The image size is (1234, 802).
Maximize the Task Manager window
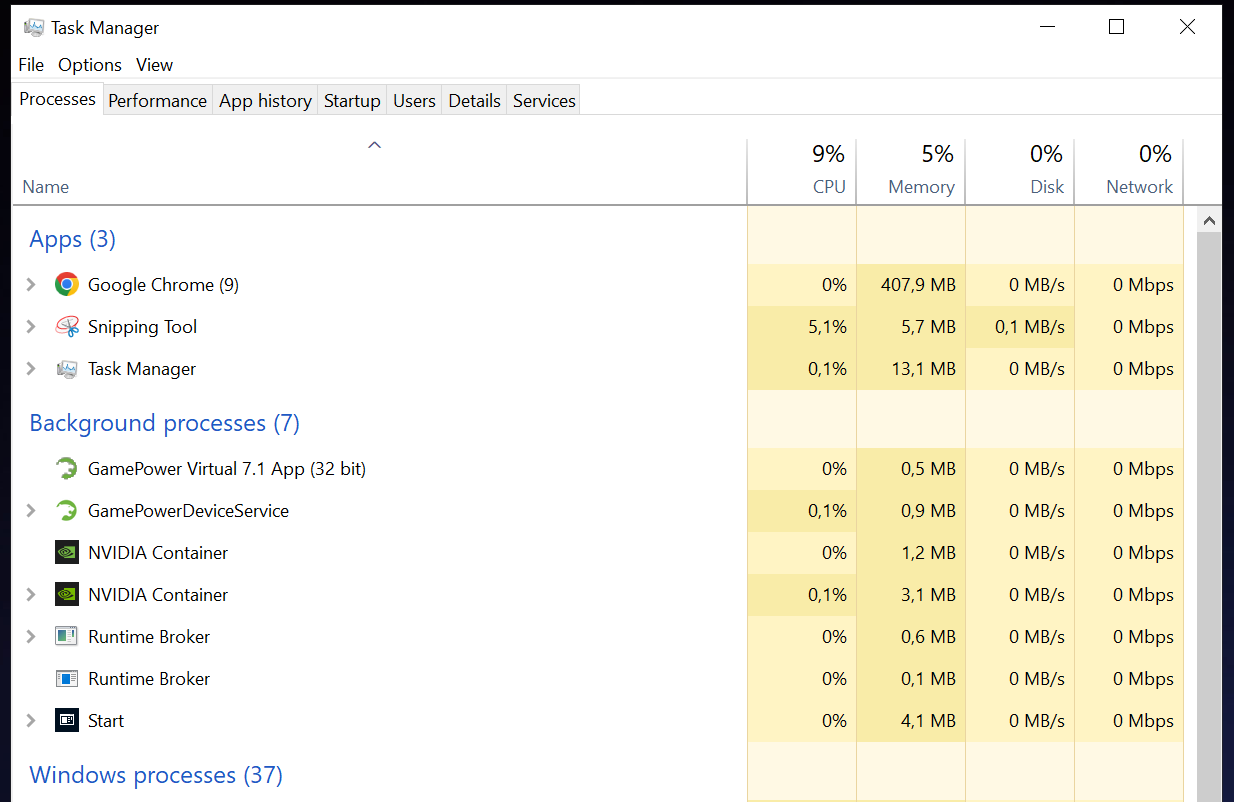pos(1116,27)
